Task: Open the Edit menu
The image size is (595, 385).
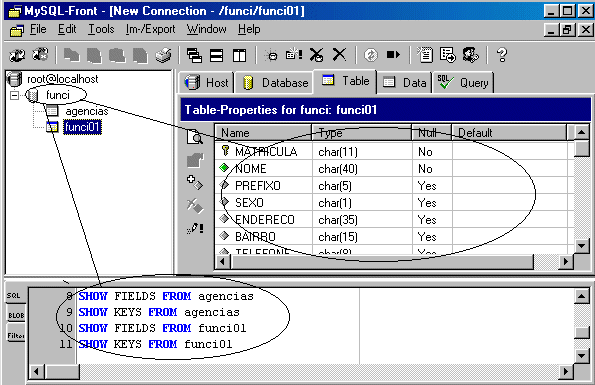Action: point(67,29)
